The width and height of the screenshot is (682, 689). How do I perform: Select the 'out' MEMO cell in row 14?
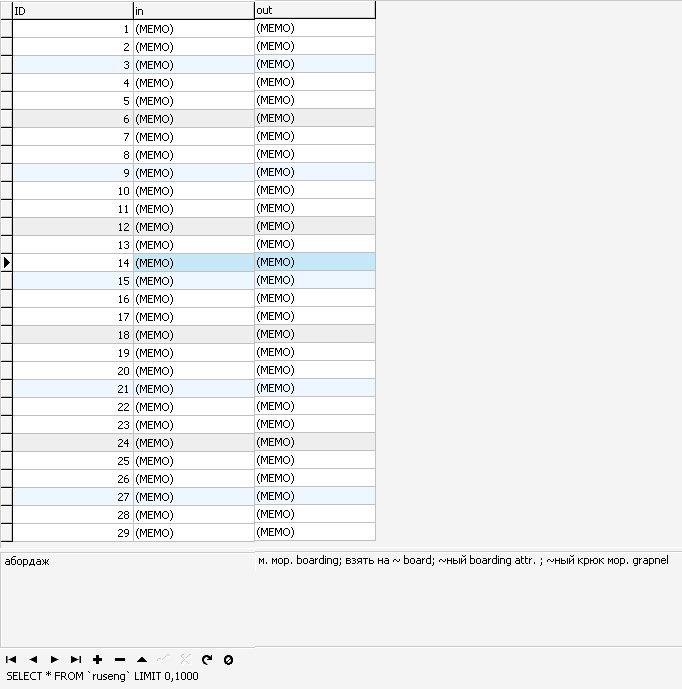click(x=315, y=262)
